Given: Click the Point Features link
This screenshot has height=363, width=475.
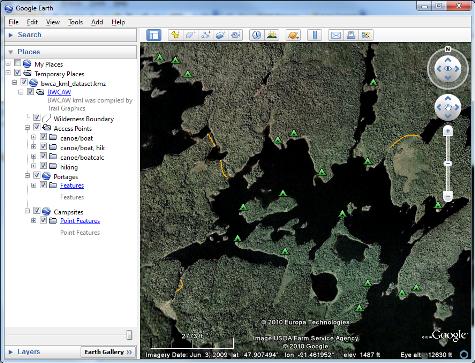Looking at the screenshot, I should click(x=80, y=221).
